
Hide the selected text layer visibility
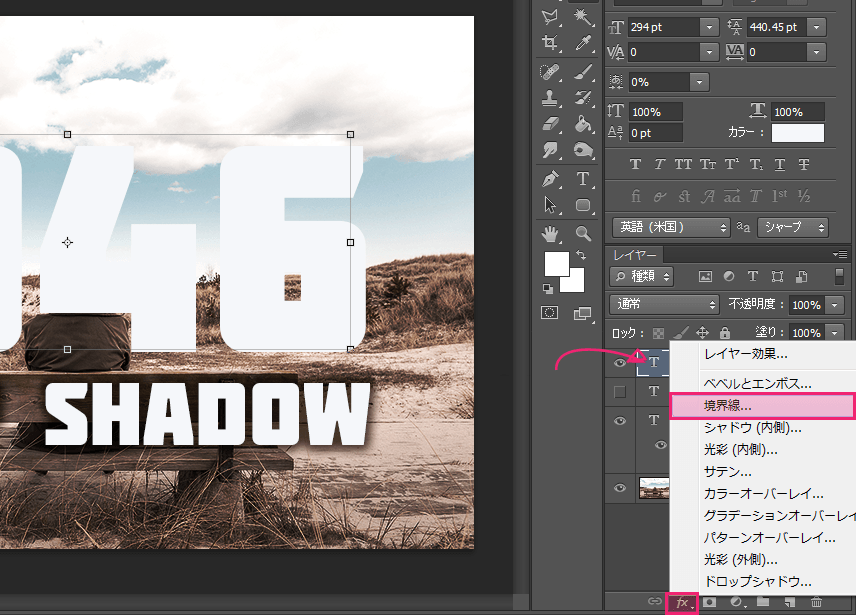619,362
